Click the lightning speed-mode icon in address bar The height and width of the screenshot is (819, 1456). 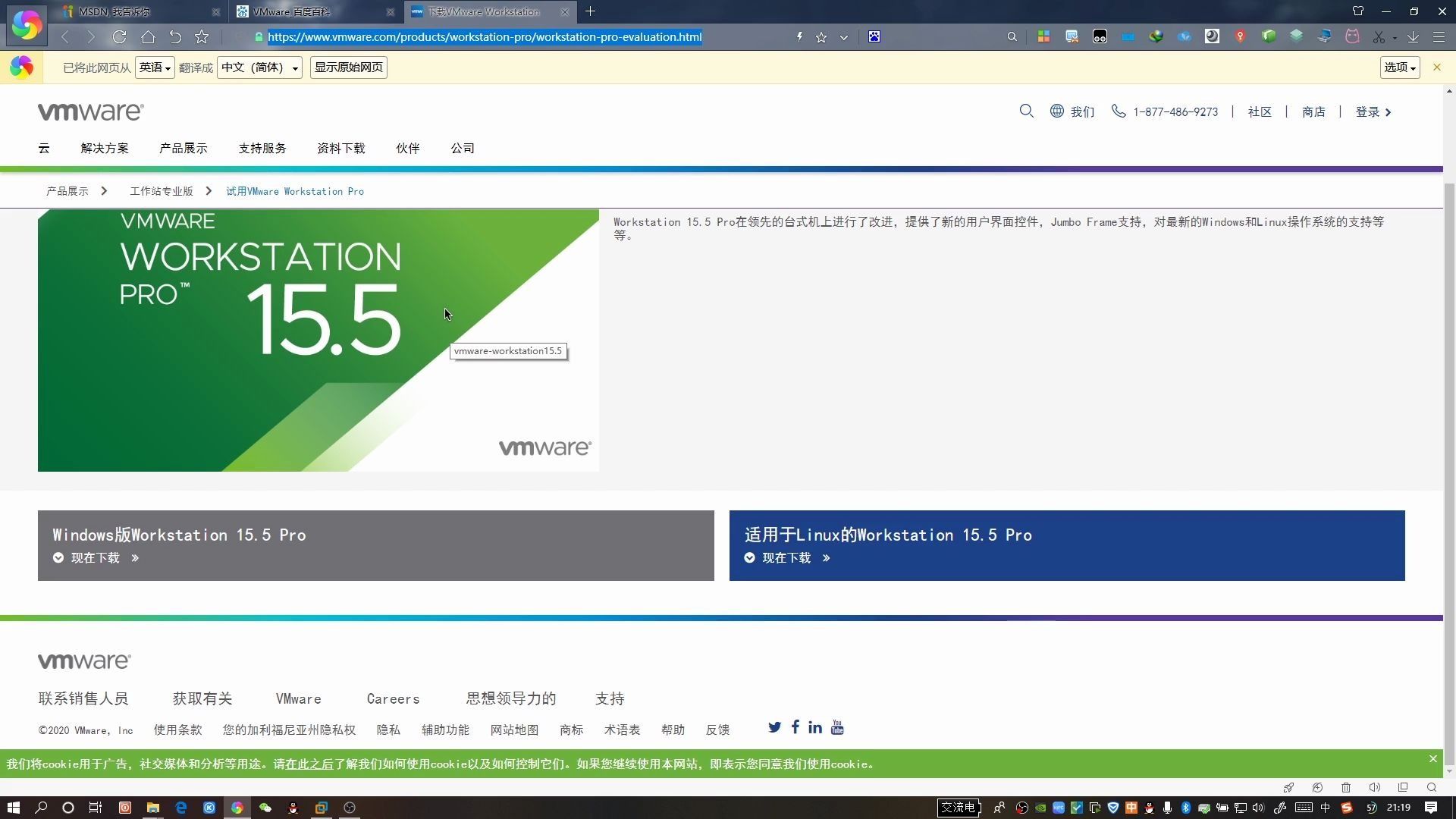[799, 37]
